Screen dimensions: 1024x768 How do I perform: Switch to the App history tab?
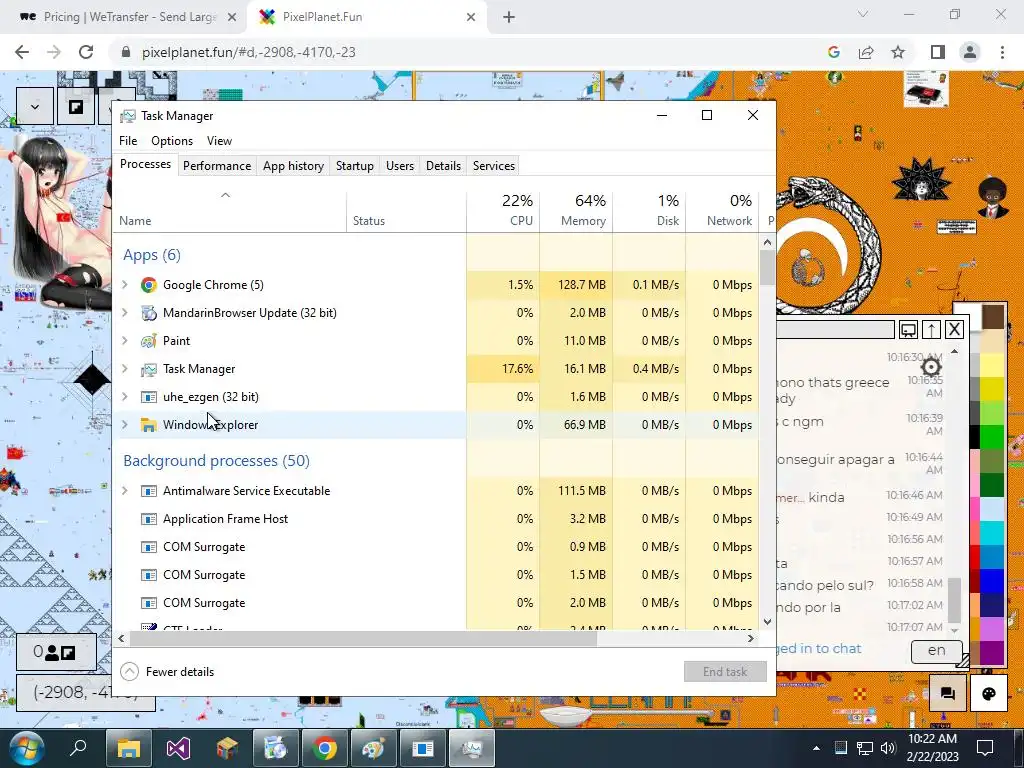point(293,166)
